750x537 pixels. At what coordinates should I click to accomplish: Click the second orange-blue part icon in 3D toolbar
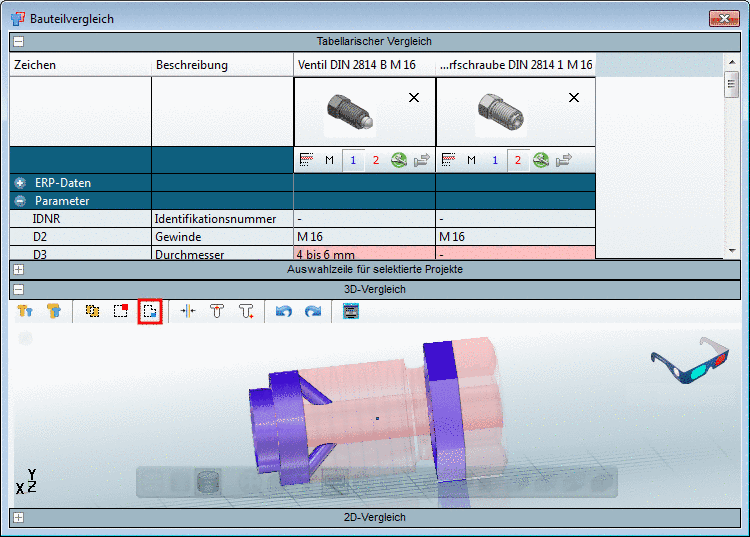click(x=54, y=311)
